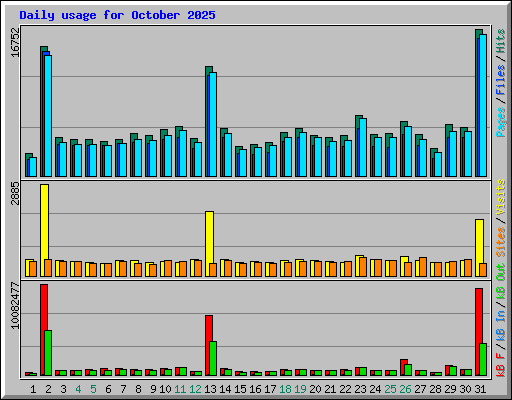Click the y-axis value 10082477

click(x=15, y=305)
